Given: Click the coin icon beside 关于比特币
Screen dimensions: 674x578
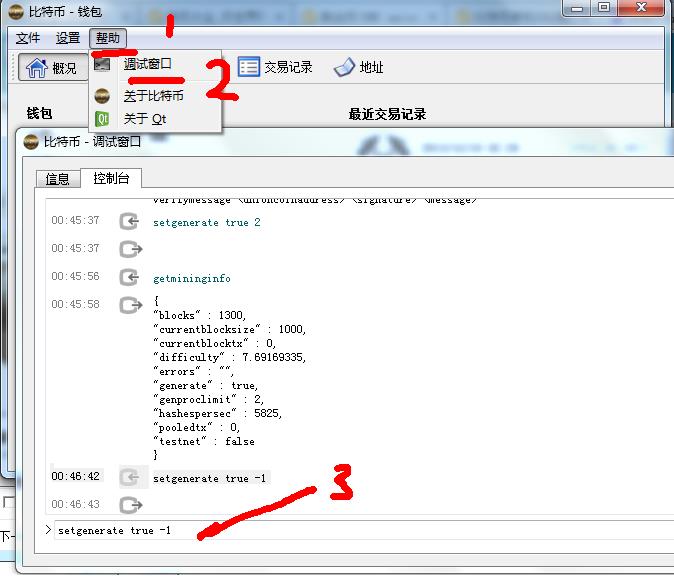Looking at the screenshot, I should (102, 96).
